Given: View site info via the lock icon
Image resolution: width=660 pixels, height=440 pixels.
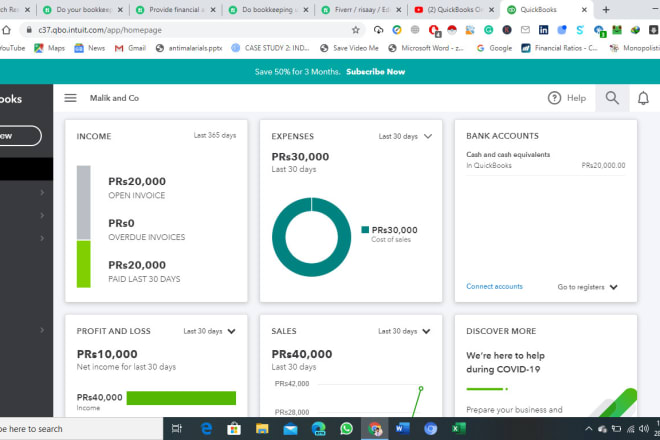Looking at the screenshot, I should 29,30.
